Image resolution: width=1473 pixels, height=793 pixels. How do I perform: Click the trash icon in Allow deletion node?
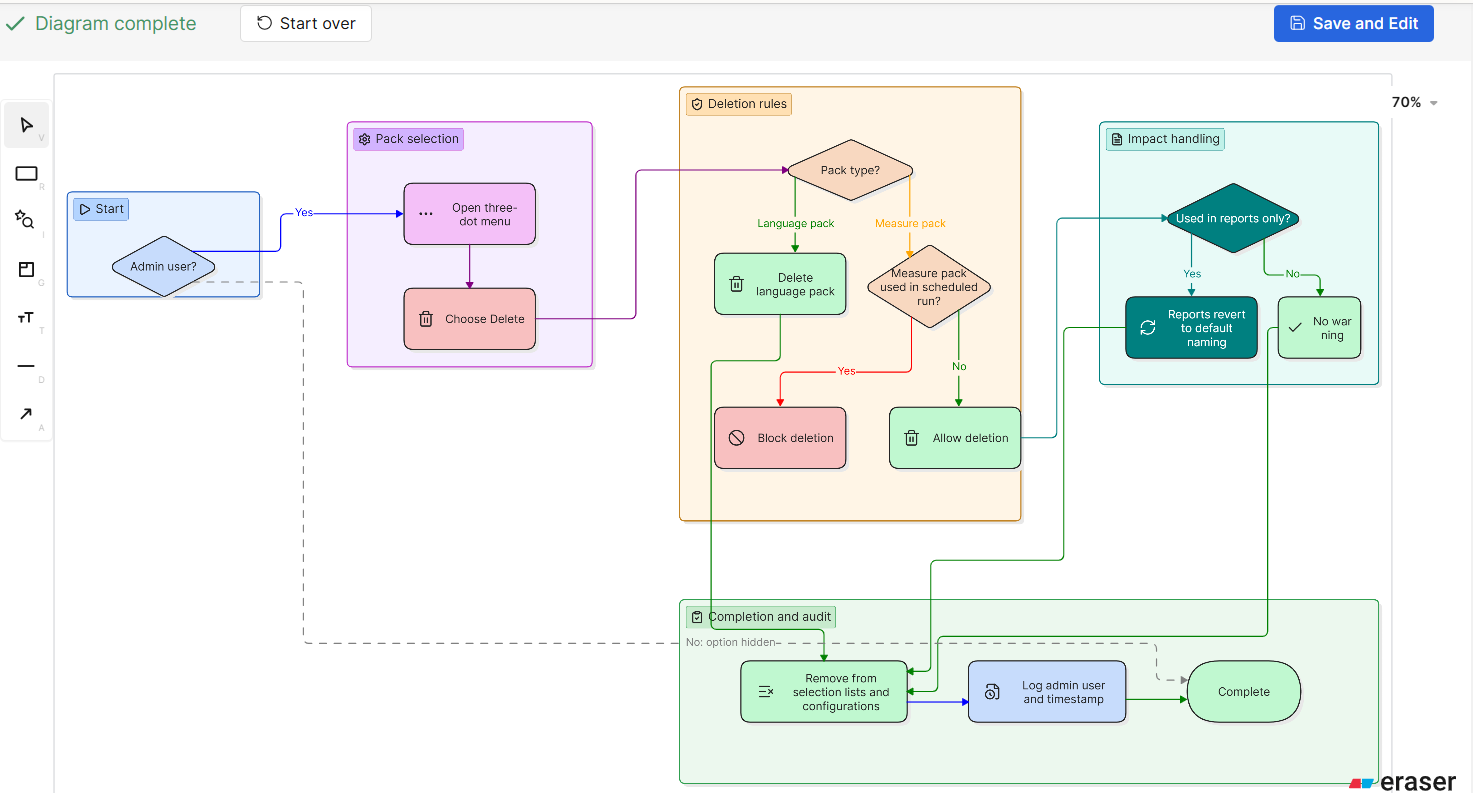click(911, 438)
